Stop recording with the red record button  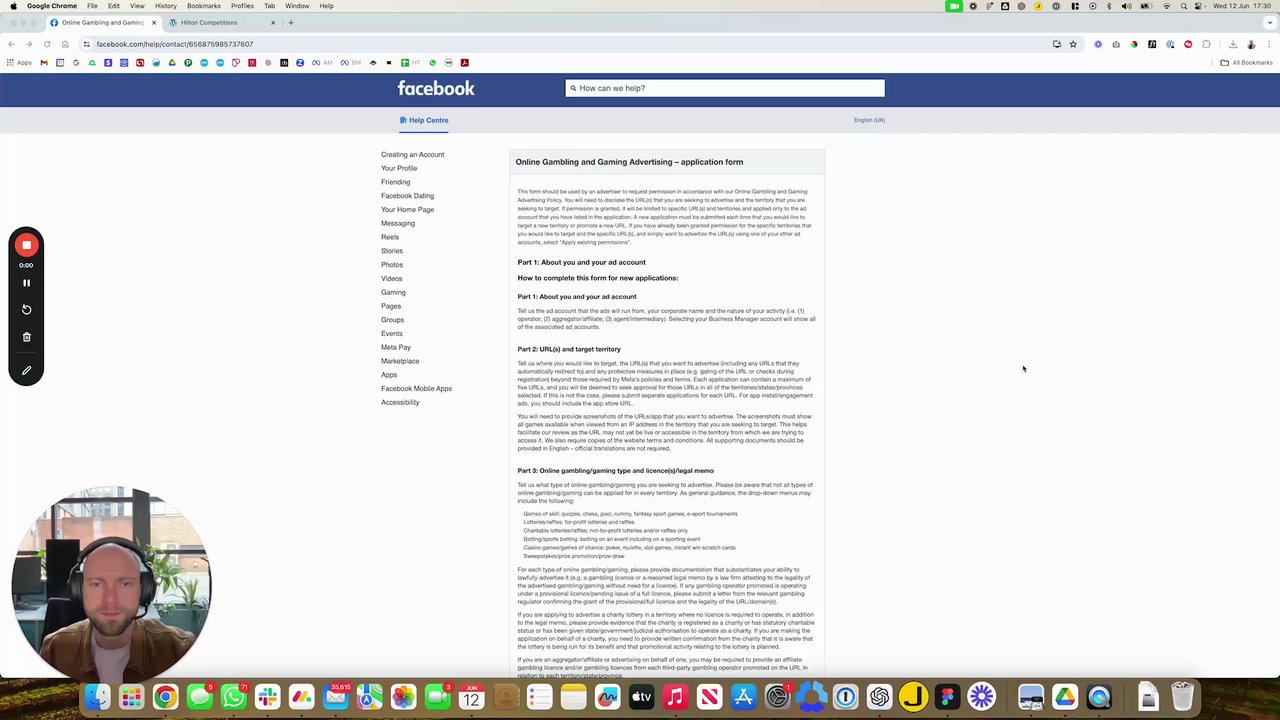tap(27, 245)
